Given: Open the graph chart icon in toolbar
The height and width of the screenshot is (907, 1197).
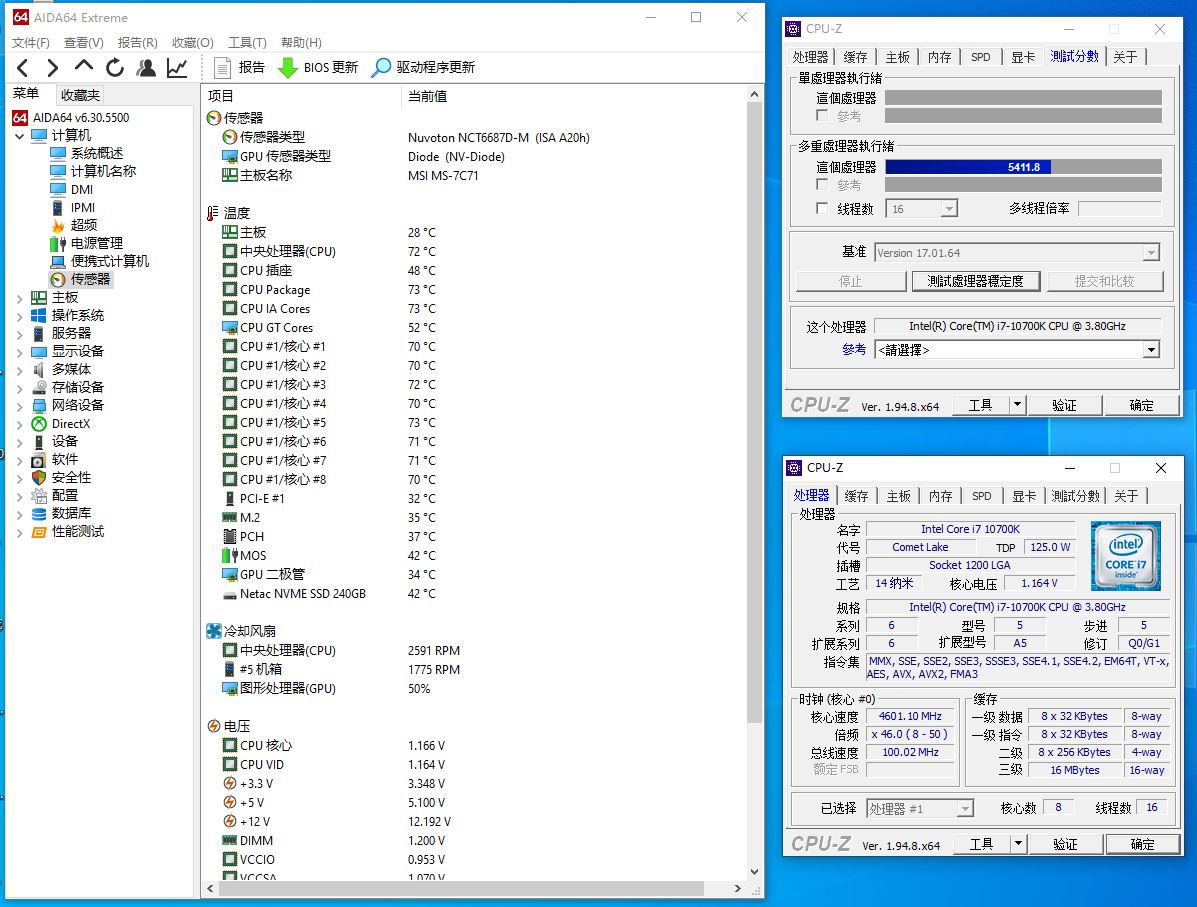Looking at the screenshot, I should (x=177, y=68).
